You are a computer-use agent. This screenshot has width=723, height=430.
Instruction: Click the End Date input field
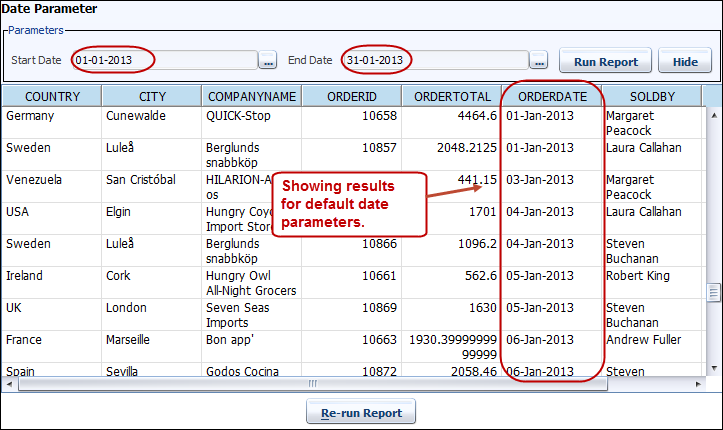pyautogui.click(x=435, y=61)
